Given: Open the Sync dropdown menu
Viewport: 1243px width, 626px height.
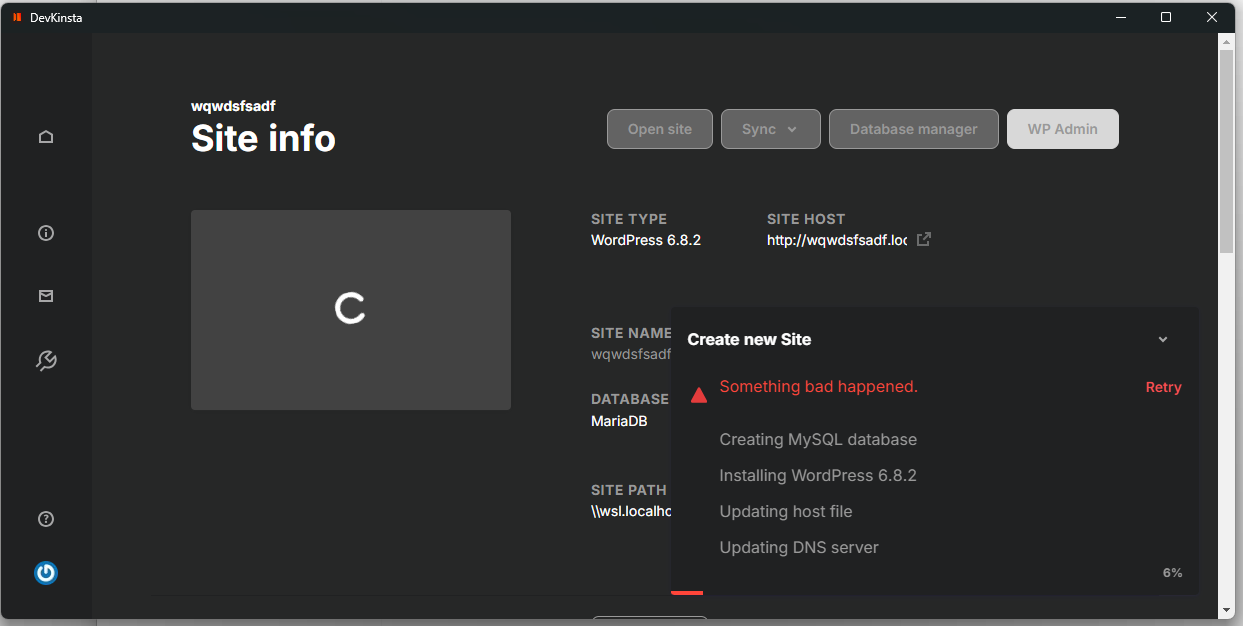Looking at the screenshot, I should pyautogui.click(x=771, y=129).
